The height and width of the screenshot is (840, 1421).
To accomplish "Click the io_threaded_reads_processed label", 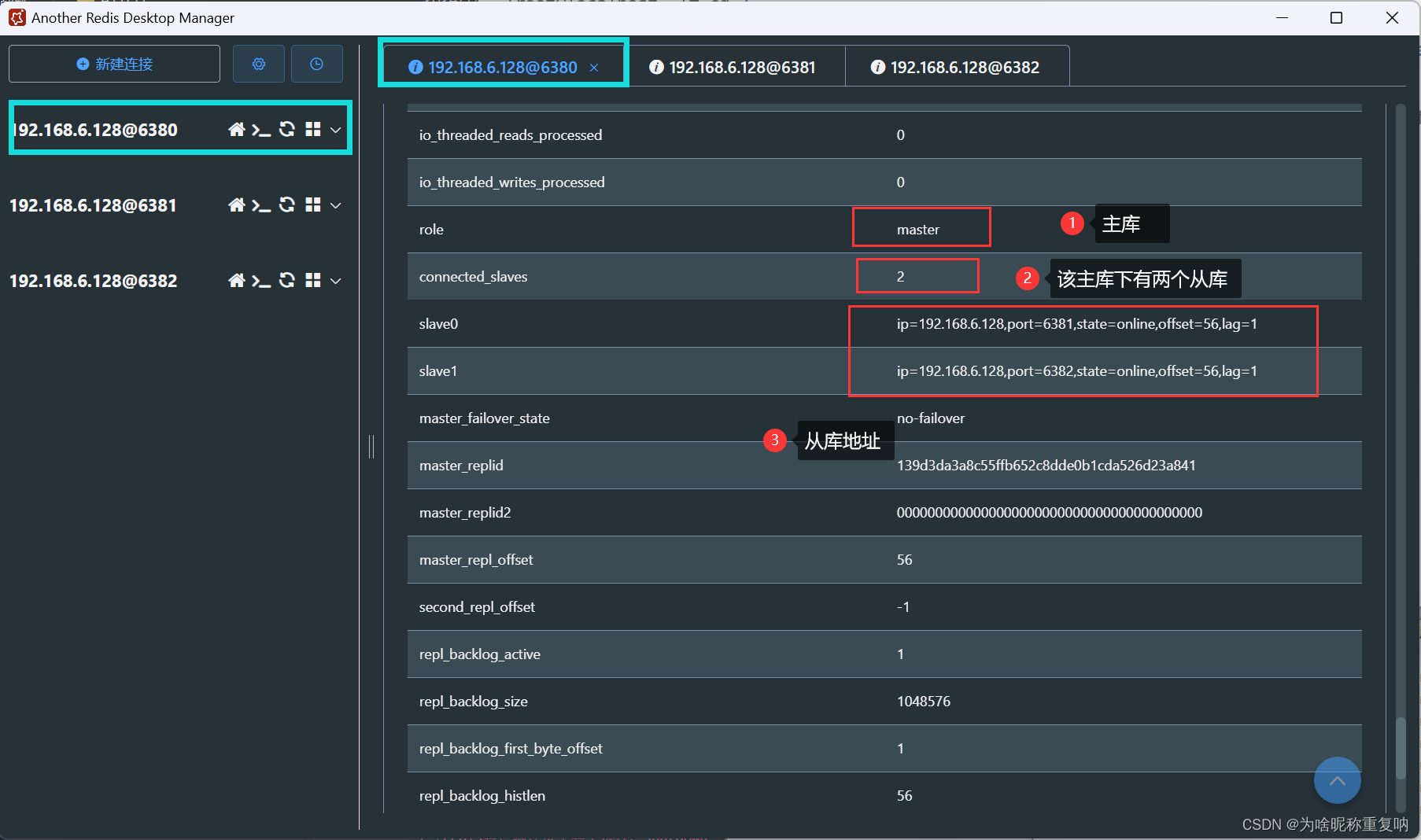I will coord(511,135).
